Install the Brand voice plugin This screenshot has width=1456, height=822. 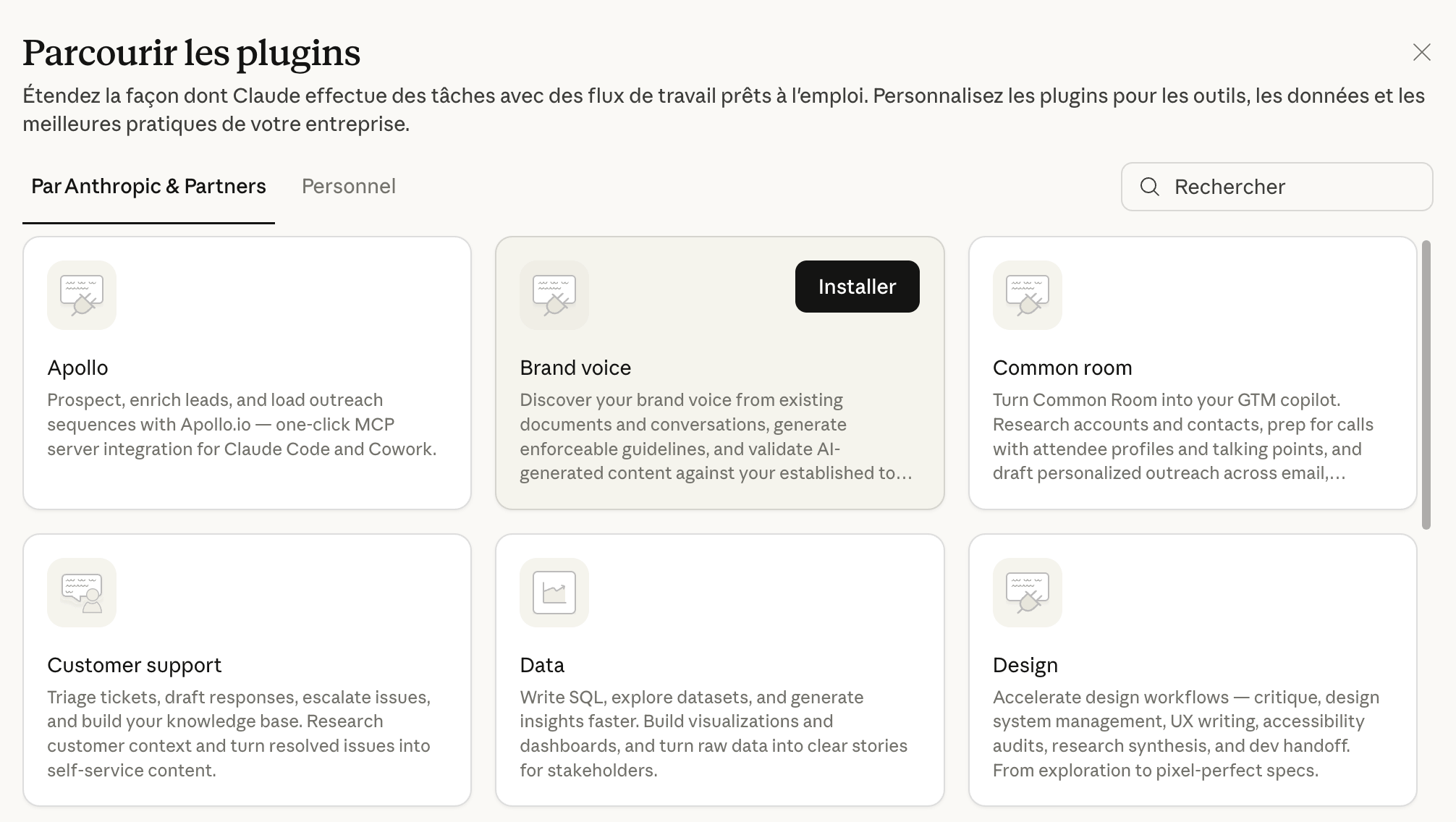857,287
